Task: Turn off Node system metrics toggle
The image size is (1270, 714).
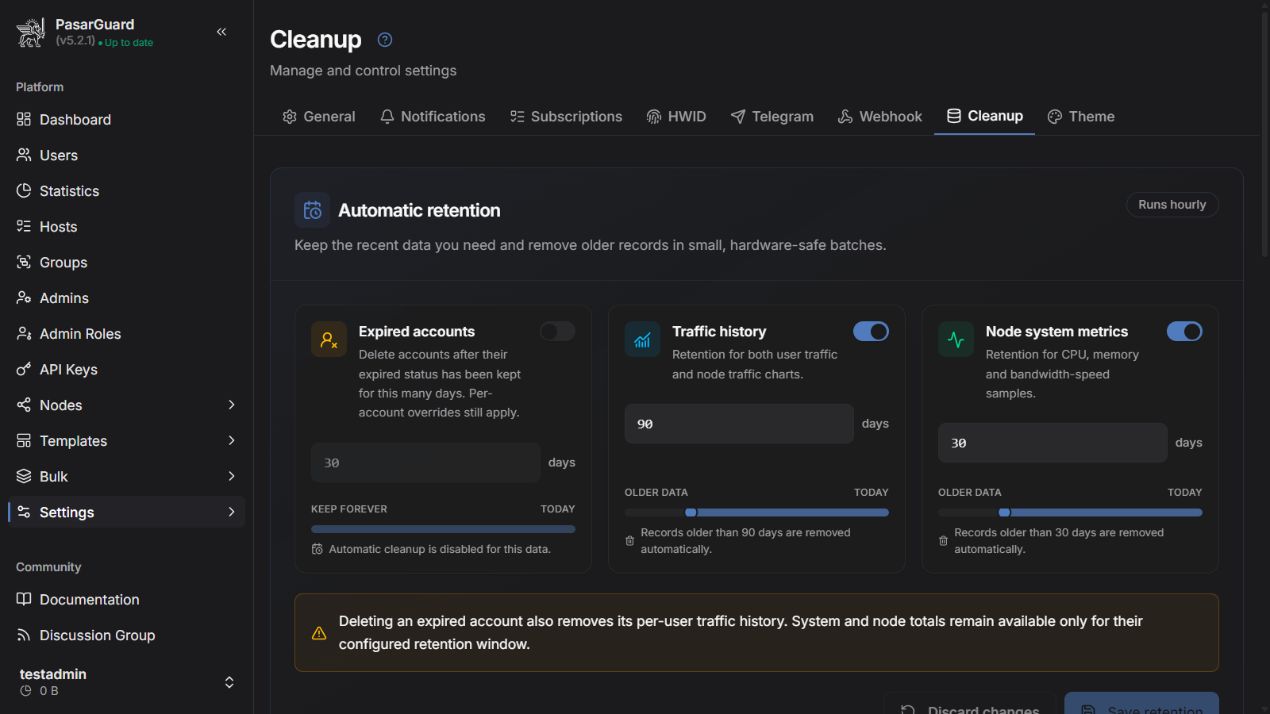Action: pos(1185,331)
